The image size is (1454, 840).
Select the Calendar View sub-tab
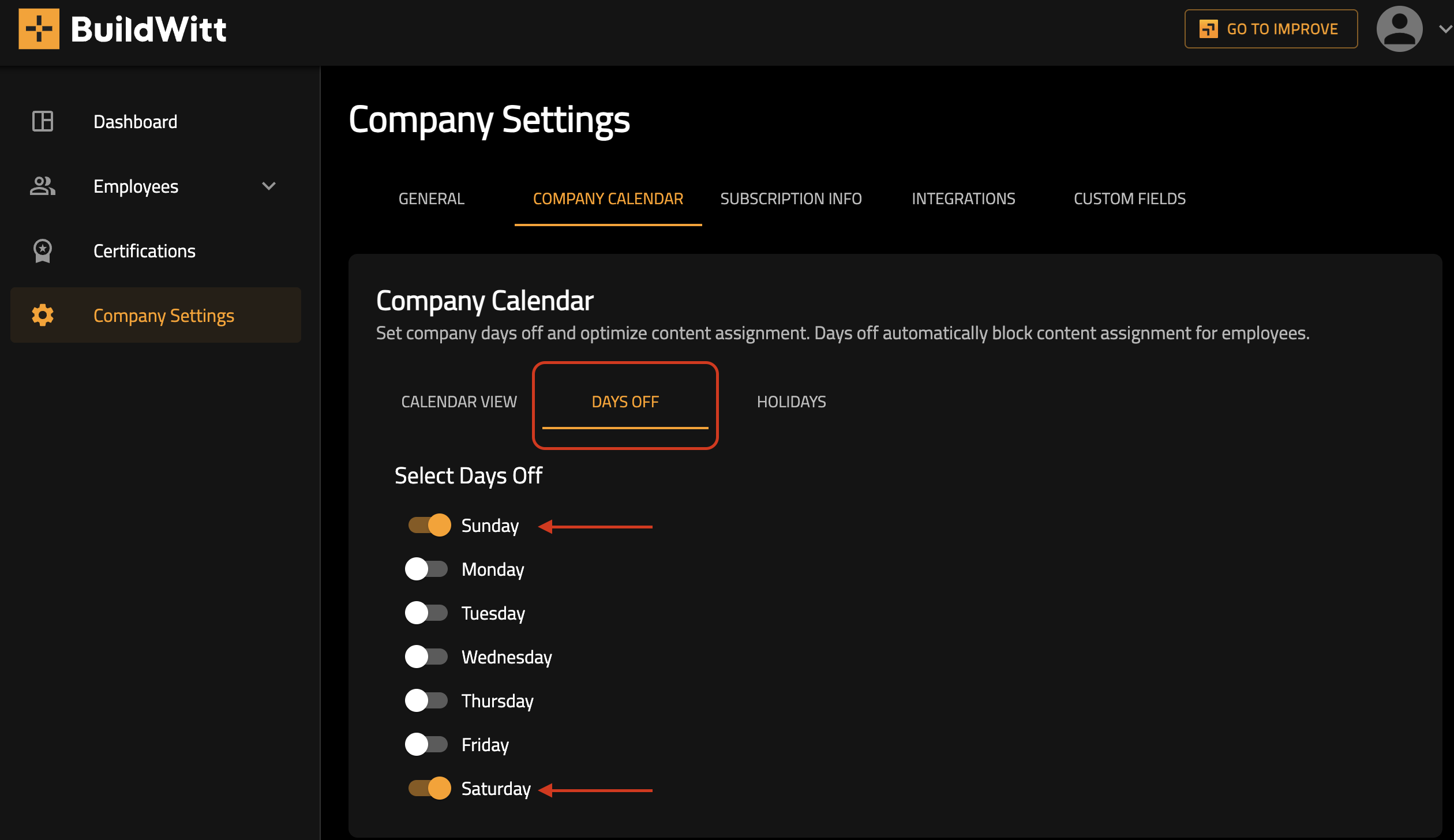(x=459, y=402)
